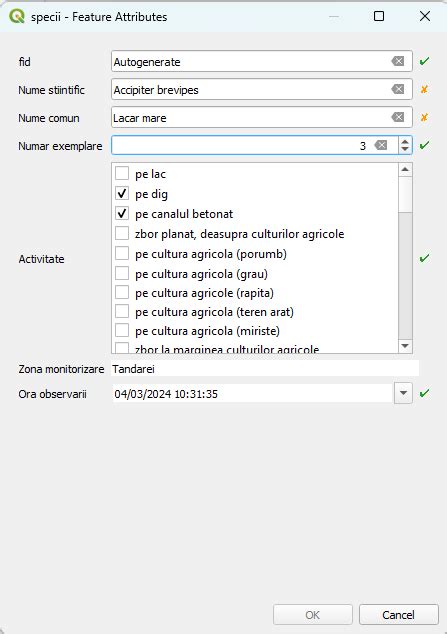Check 'pe cultura agricole (rapita)'
Viewport: 447px width, 634px height.
coord(122,292)
